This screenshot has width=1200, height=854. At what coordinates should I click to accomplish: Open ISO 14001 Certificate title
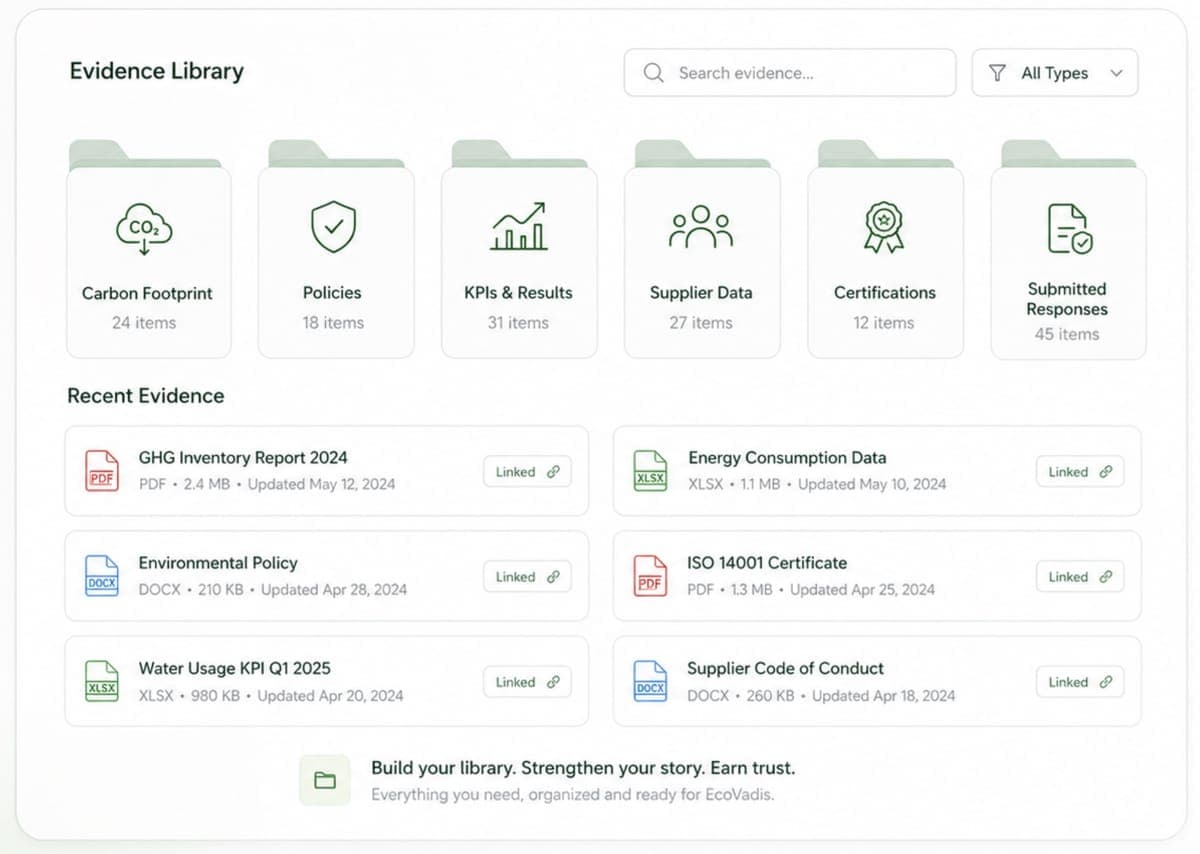(x=767, y=563)
